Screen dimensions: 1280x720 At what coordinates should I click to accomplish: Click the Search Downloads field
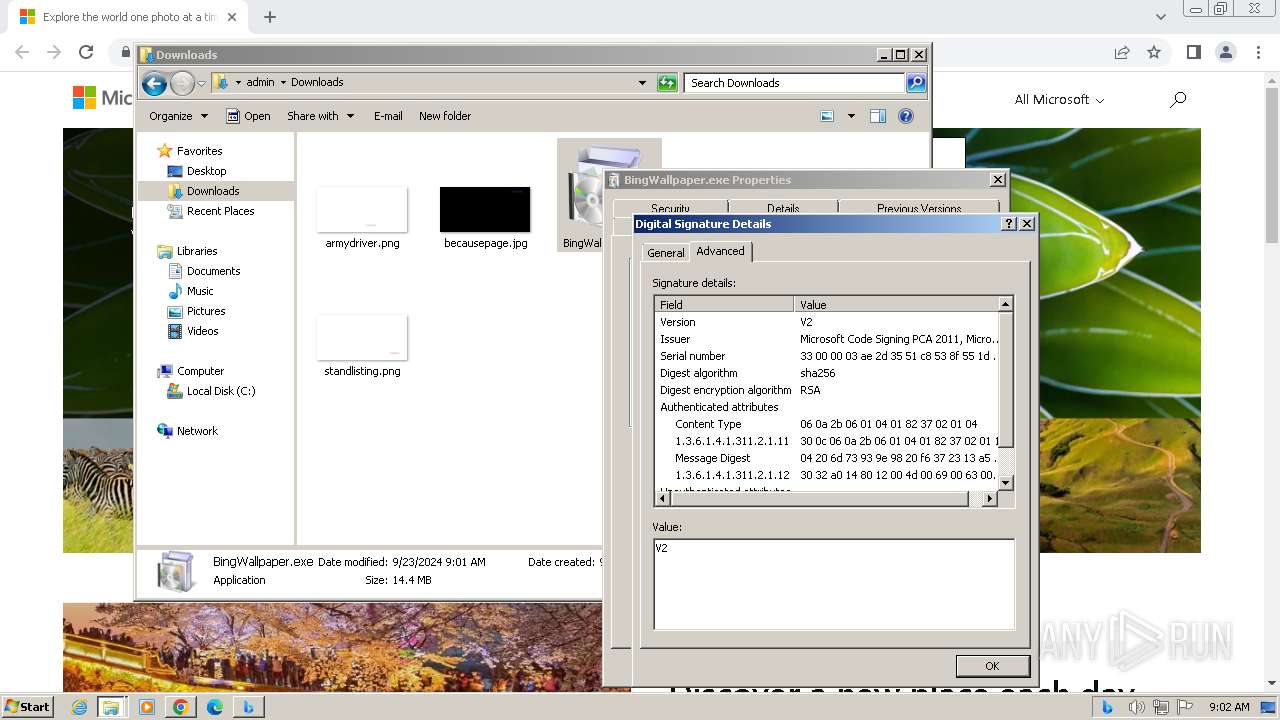(x=795, y=83)
